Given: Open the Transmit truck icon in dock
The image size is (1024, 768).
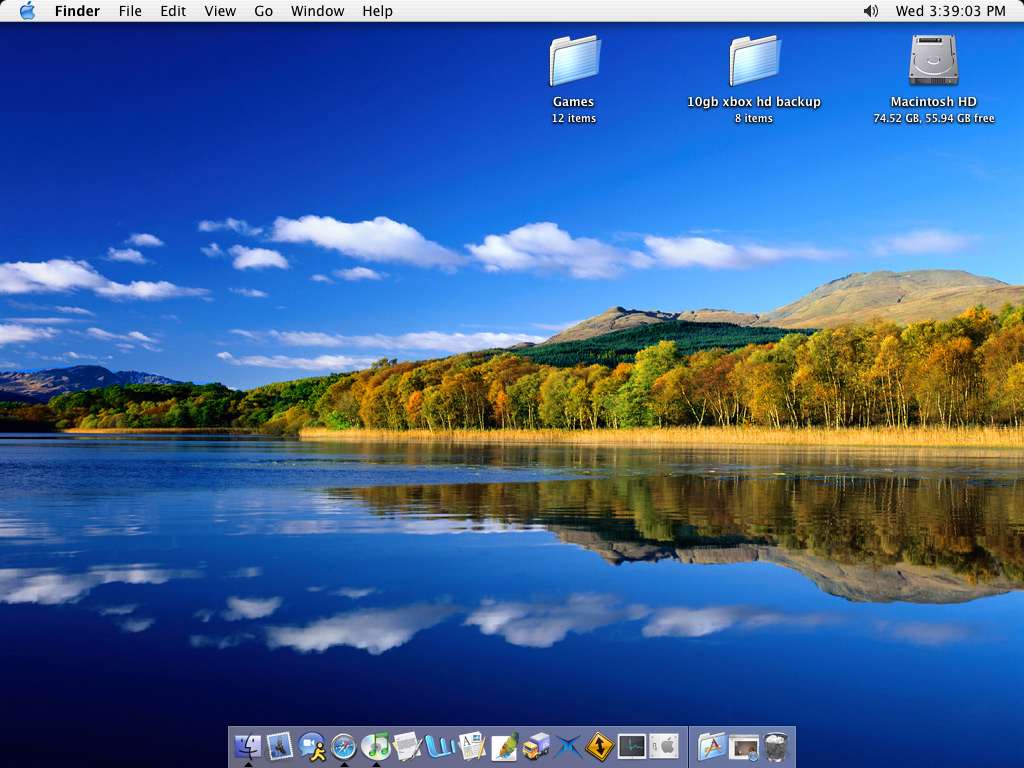Looking at the screenshot, I should [x=536, y=746].
